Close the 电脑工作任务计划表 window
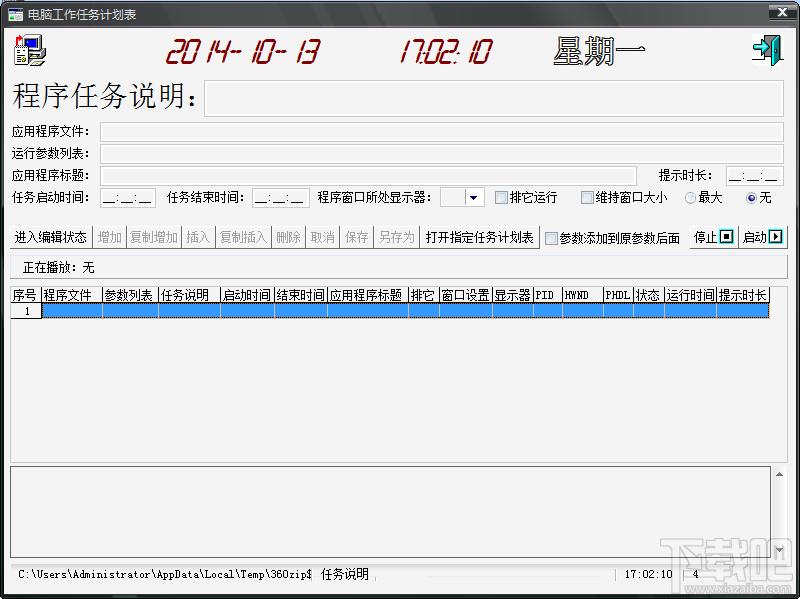Screen dimensions: 800x599 (x=782, y=12)
